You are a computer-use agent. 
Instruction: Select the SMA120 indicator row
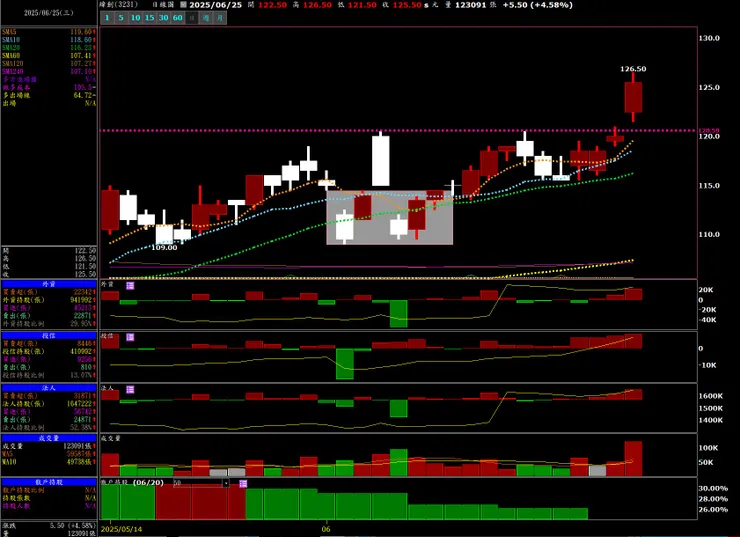click(49, 64)
